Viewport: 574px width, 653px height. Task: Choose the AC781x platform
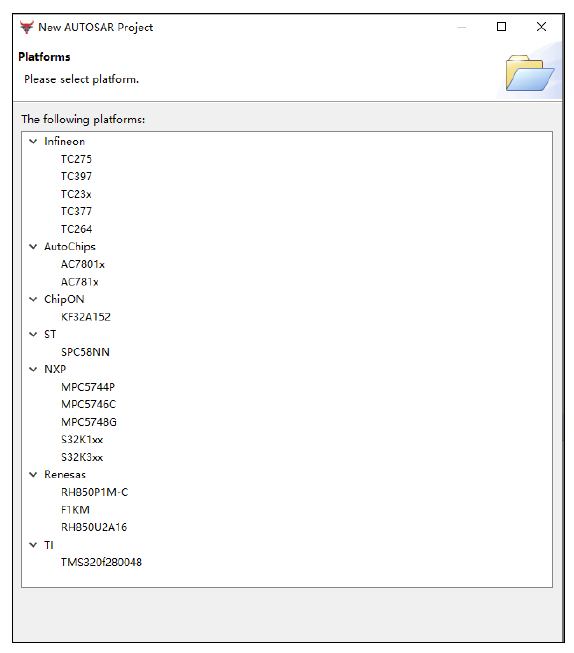click(x=80, y=282)
